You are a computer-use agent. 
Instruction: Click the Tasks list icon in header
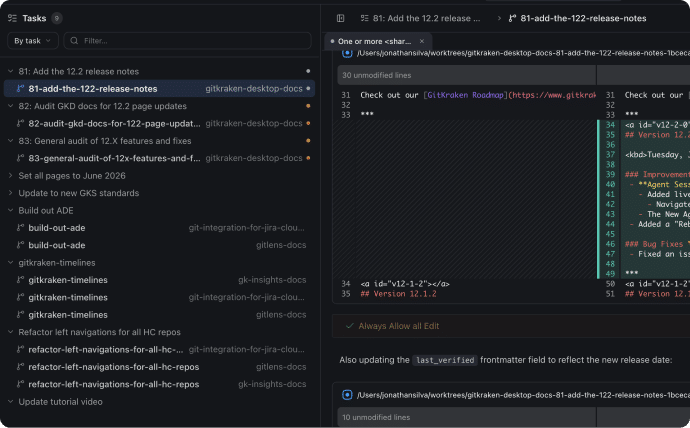click(x=12, y=18)
